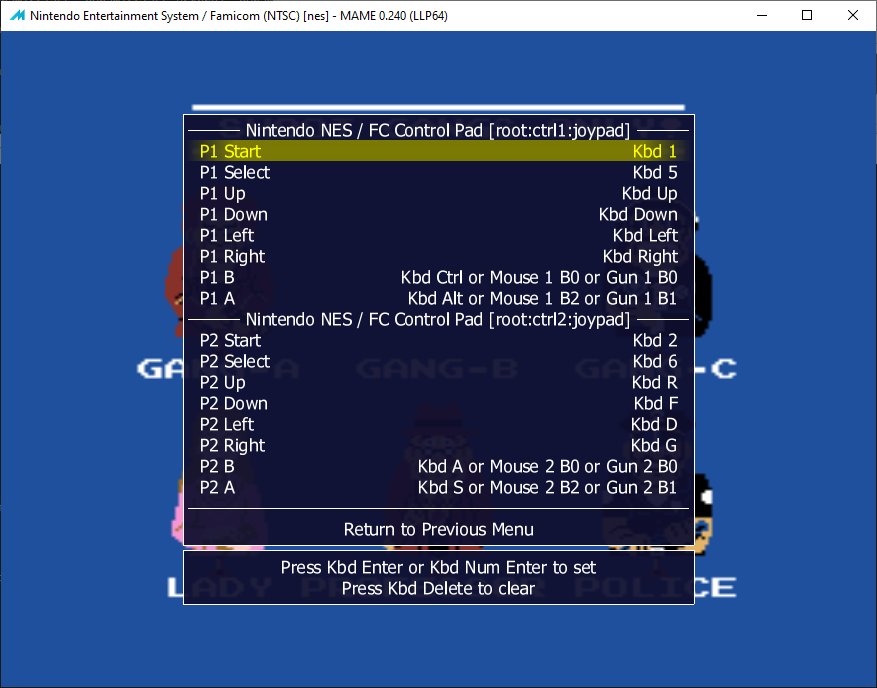The height and width of the screenshot is (688, 877).
Task: Click the Kbd 1 value
Action: pos(654,151)
